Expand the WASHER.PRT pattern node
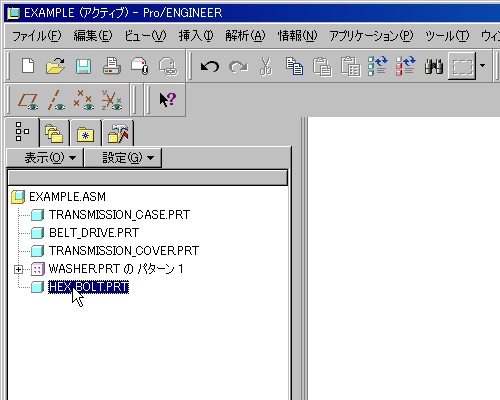The height and width of the screenshot is (400, 500). coord(19,269)
